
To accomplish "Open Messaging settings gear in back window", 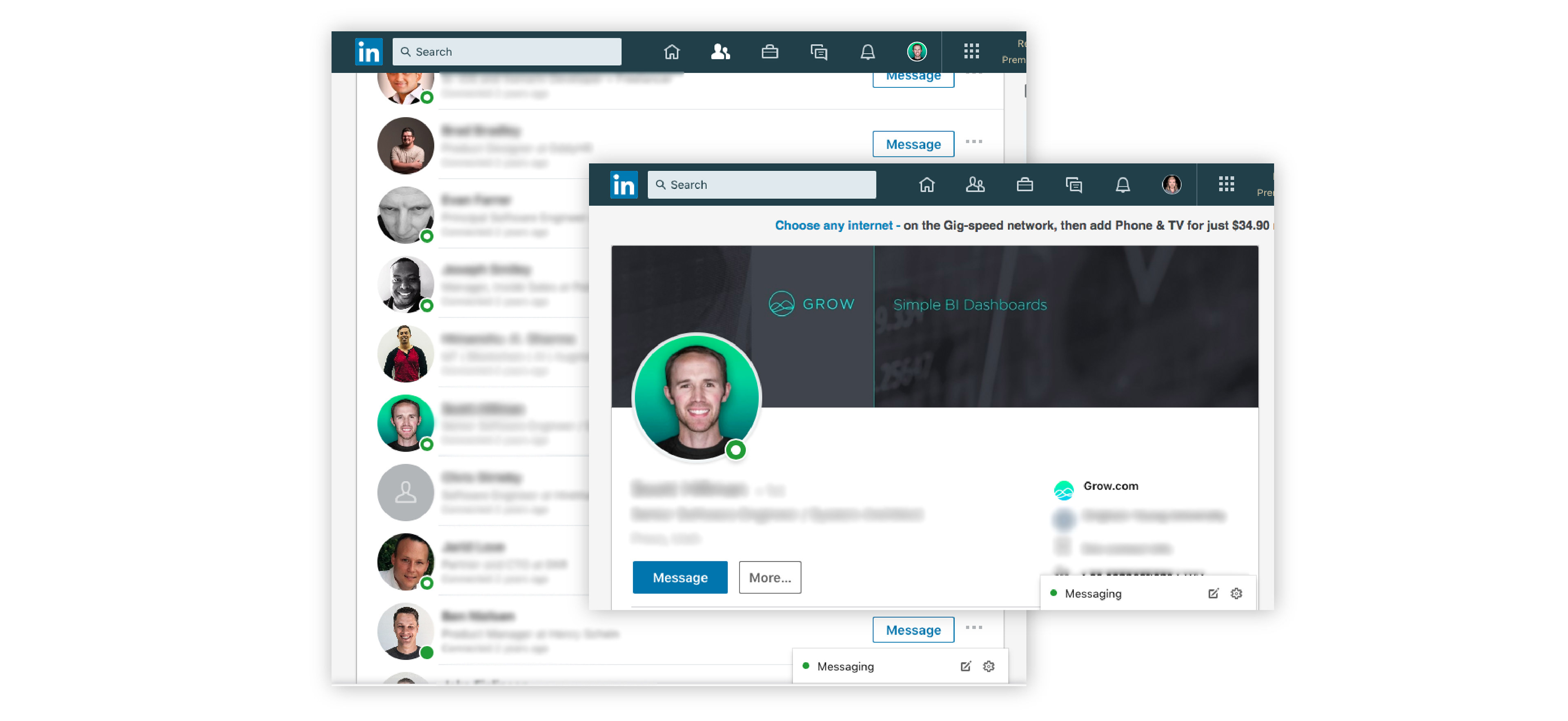I will click(989, 666).
